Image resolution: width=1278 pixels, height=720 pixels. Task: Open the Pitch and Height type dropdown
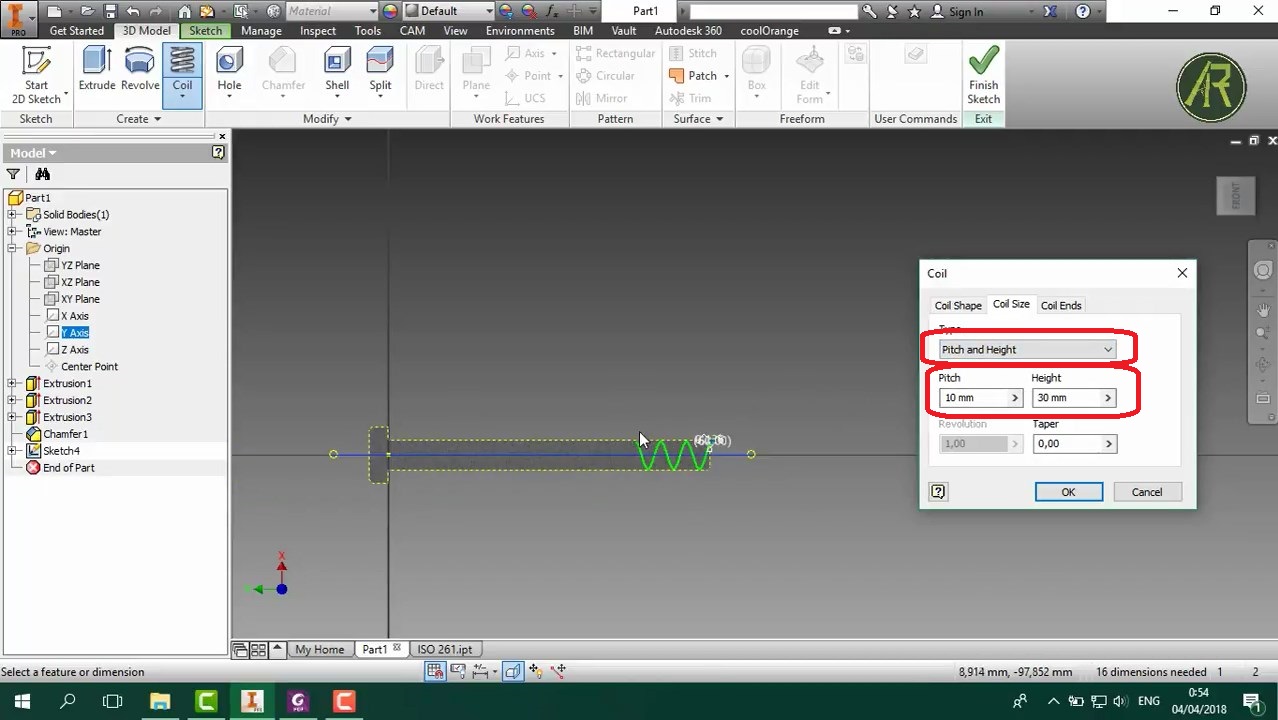[1106, 349]
